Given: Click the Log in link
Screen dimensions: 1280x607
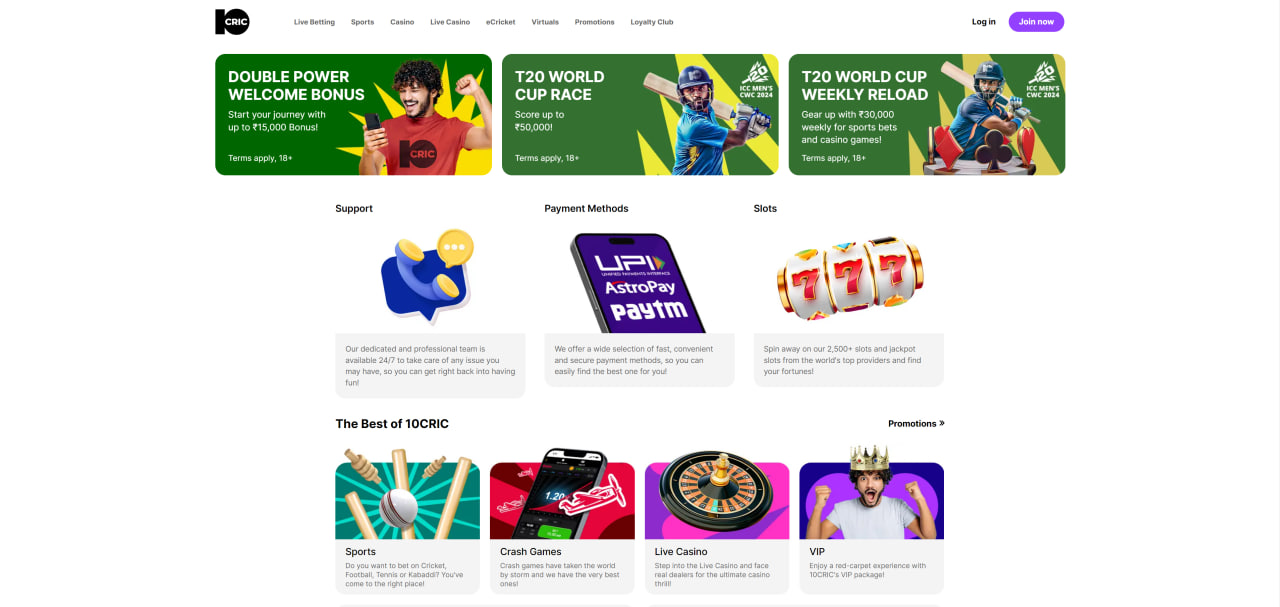Looking at the screenshot, I should pos(984,22).
